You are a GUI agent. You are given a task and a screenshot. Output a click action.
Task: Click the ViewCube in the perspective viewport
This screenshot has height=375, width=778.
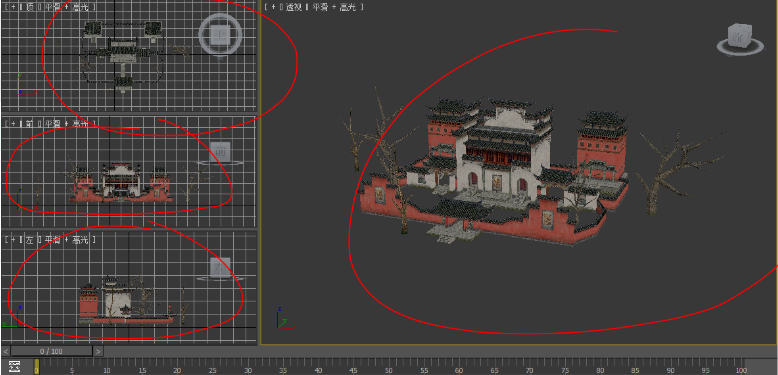[740, 39]
